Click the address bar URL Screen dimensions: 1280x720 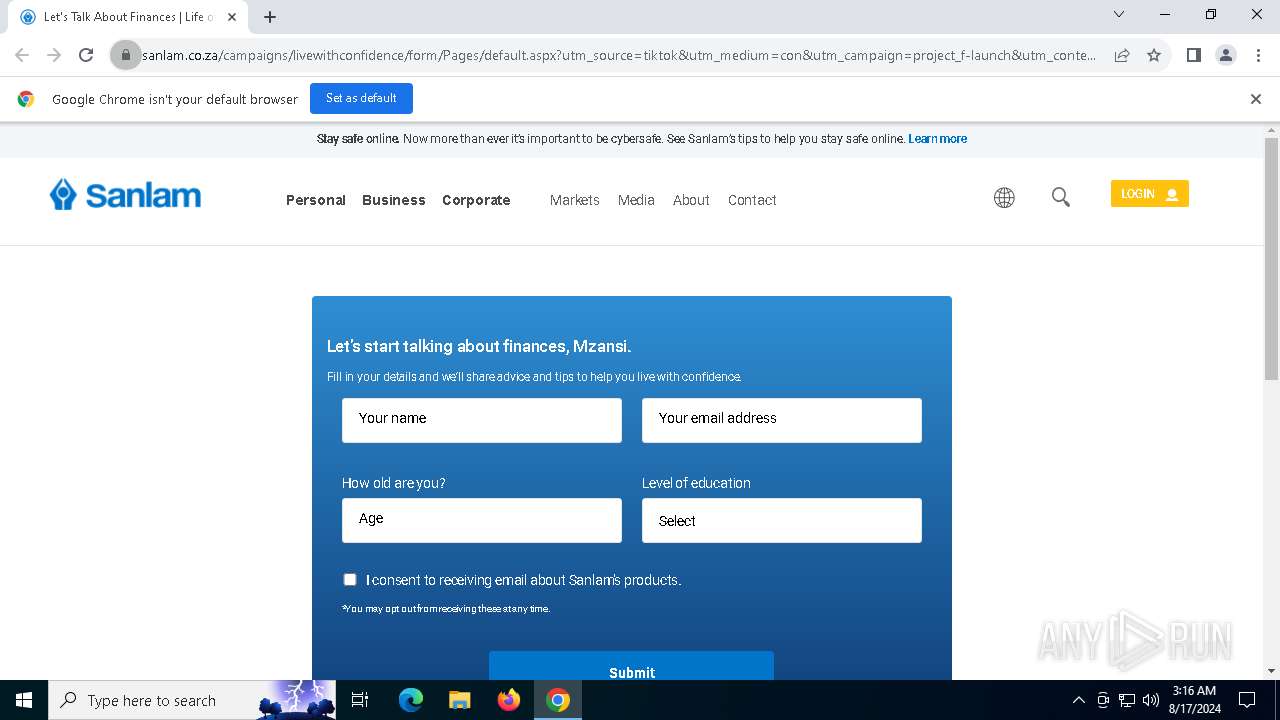(x=620, y=55)
